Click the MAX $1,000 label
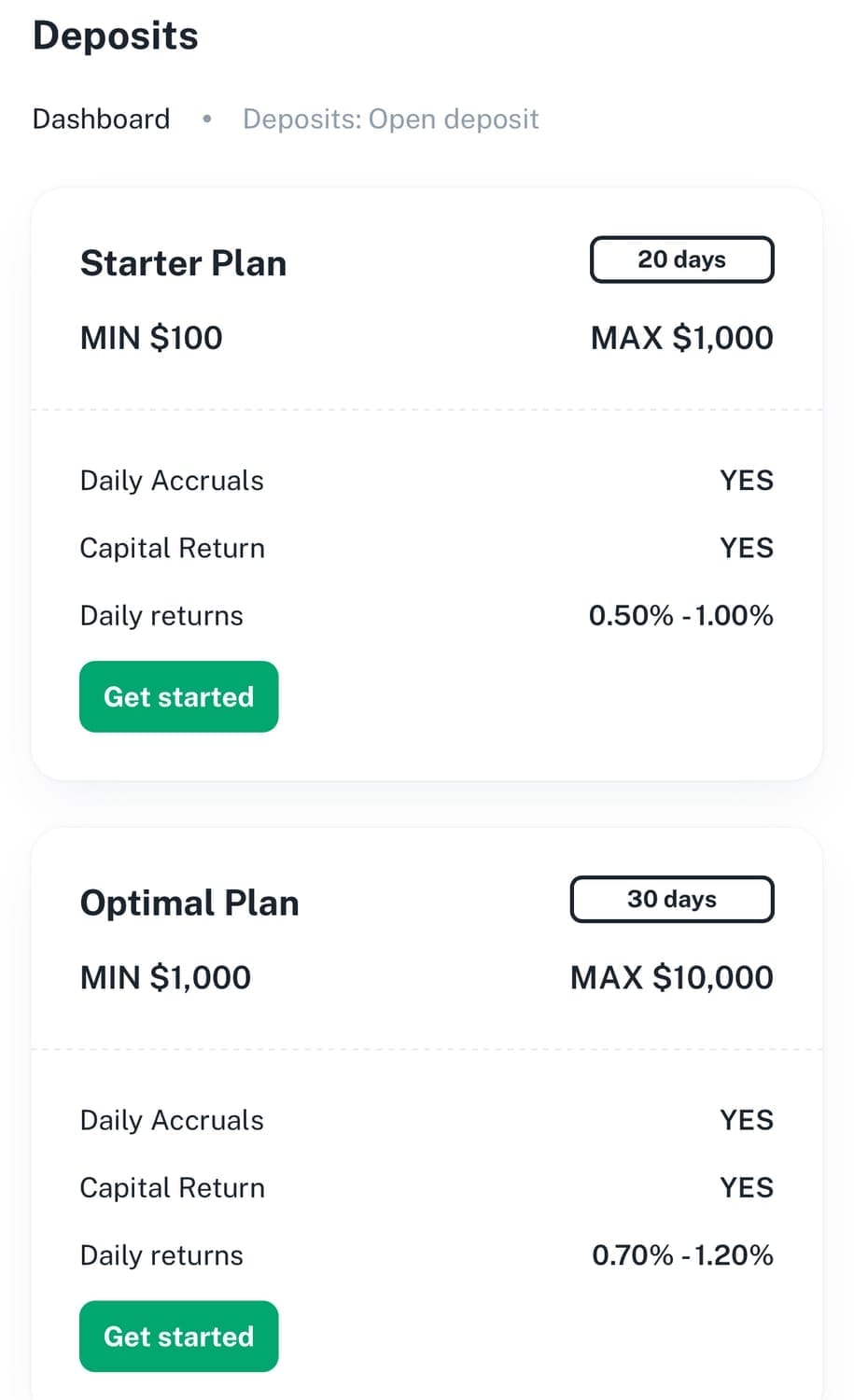Image resolution: width=854 pixels, height=1400 pixels. (x=681, y=338)
